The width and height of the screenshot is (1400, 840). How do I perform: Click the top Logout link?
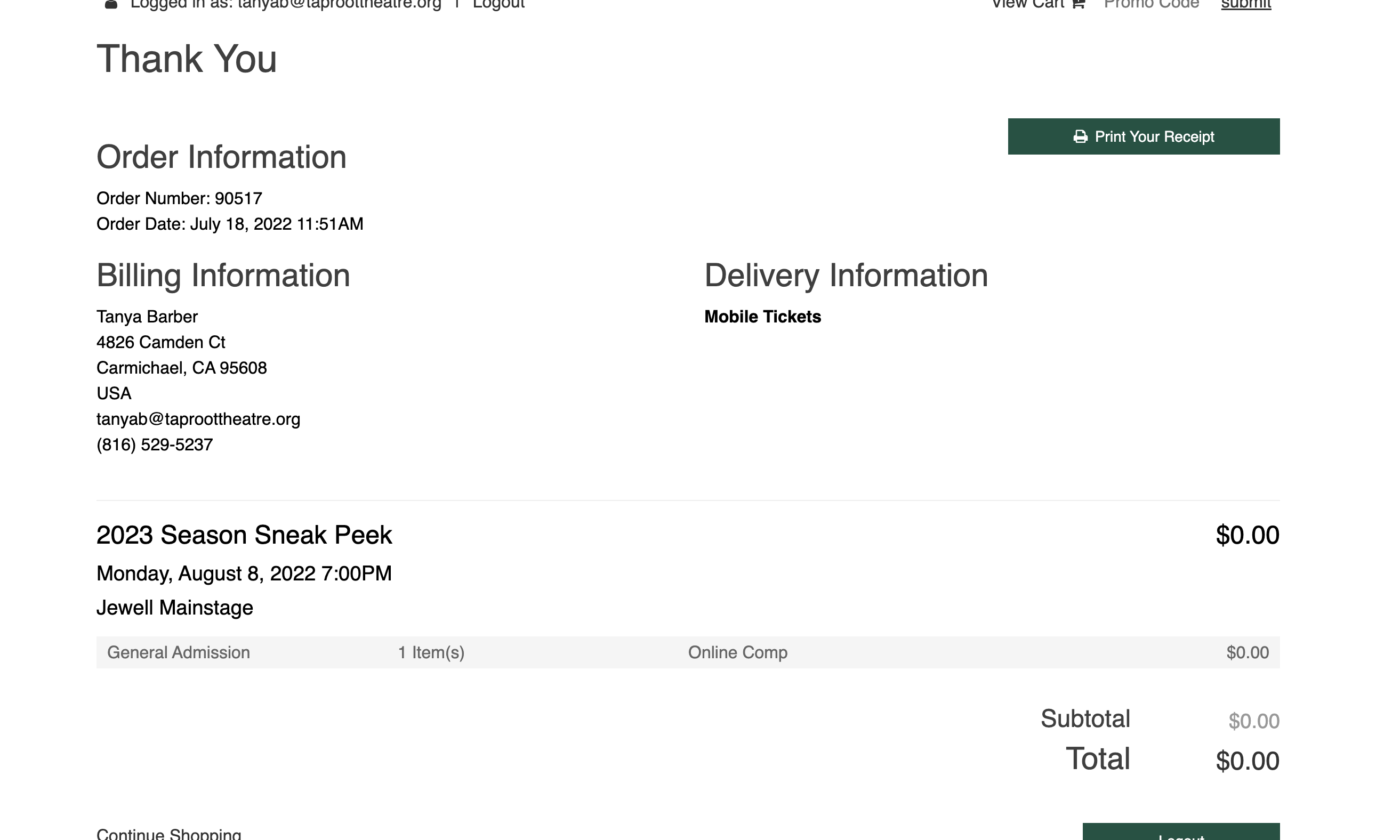coord(498,4)
